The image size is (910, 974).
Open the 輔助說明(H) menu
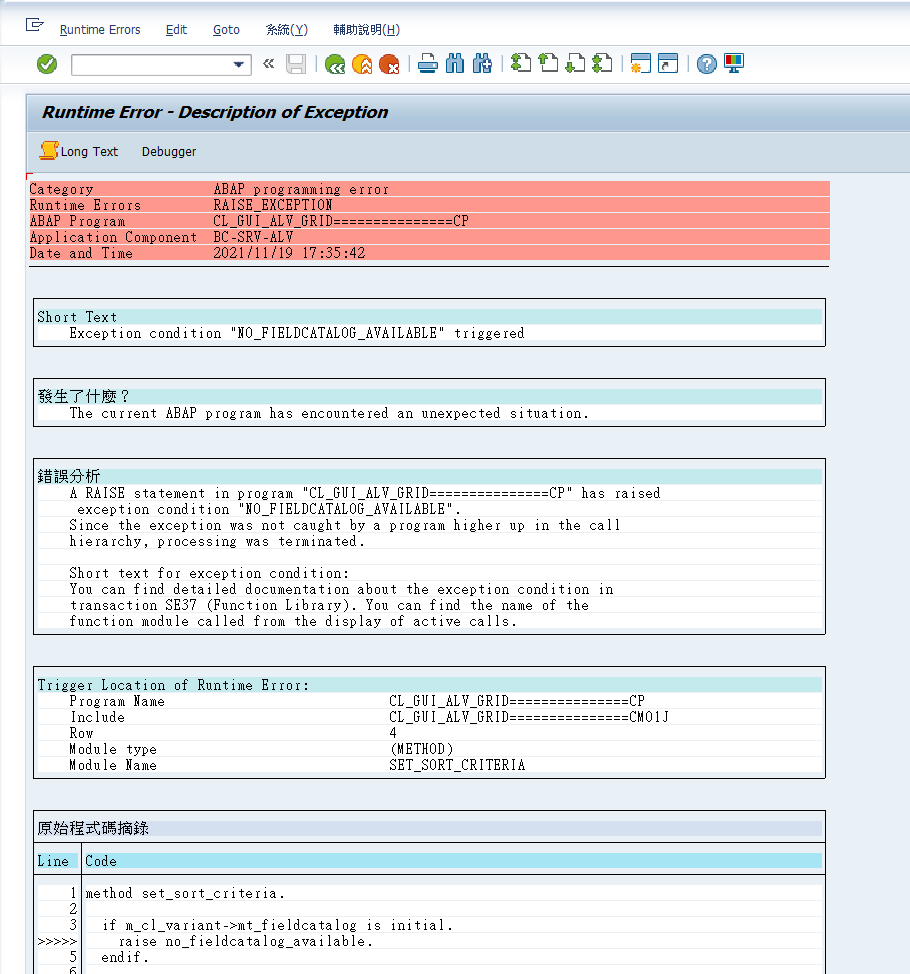click(366, 30)
